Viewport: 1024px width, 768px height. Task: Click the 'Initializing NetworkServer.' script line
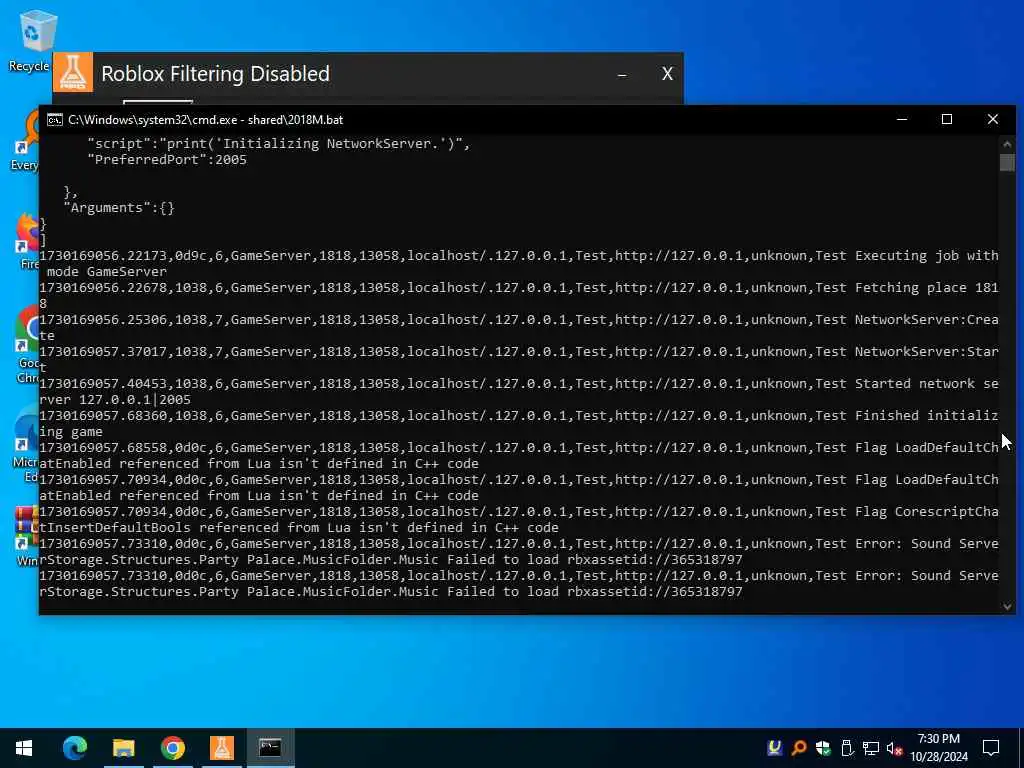pos(279,144)
